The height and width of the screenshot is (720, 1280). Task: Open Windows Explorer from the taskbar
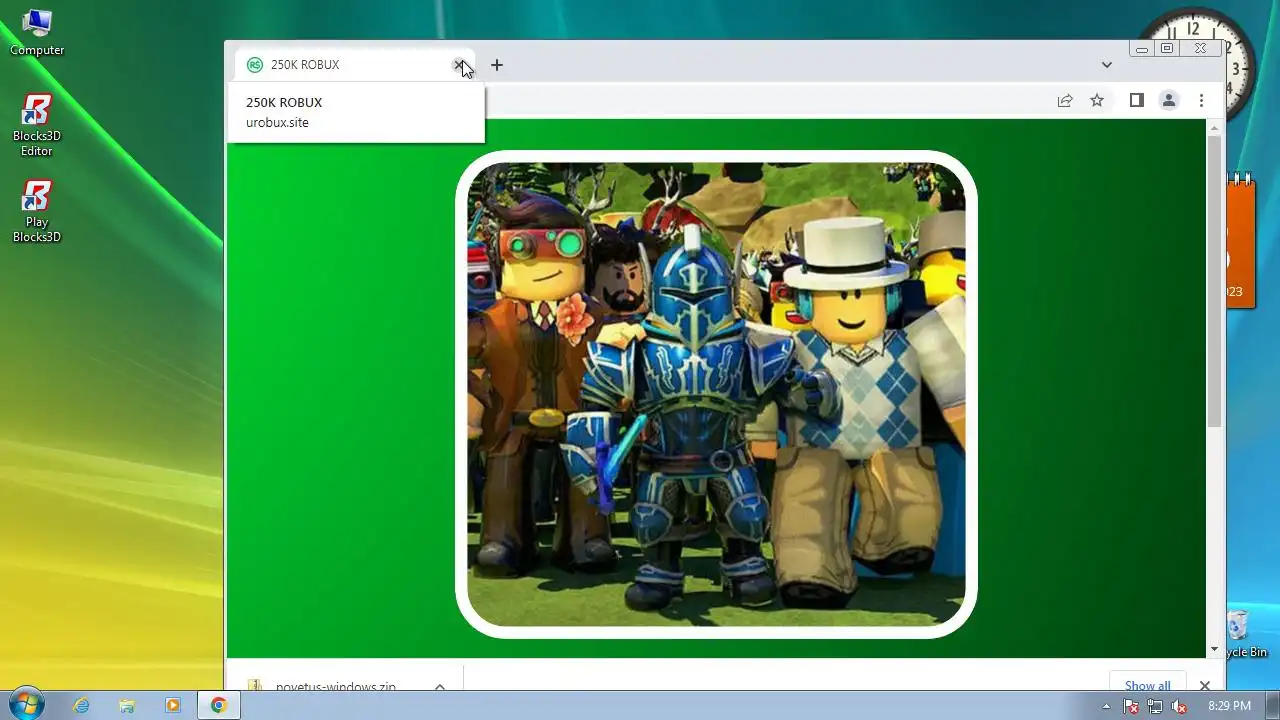[127, 705]
